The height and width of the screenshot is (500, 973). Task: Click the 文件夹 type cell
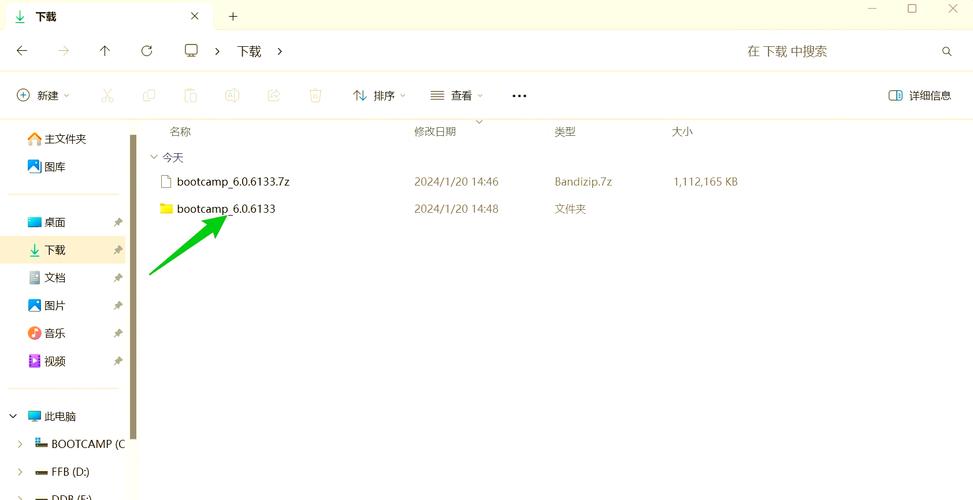pyautogui.click(x=570, y=209)
